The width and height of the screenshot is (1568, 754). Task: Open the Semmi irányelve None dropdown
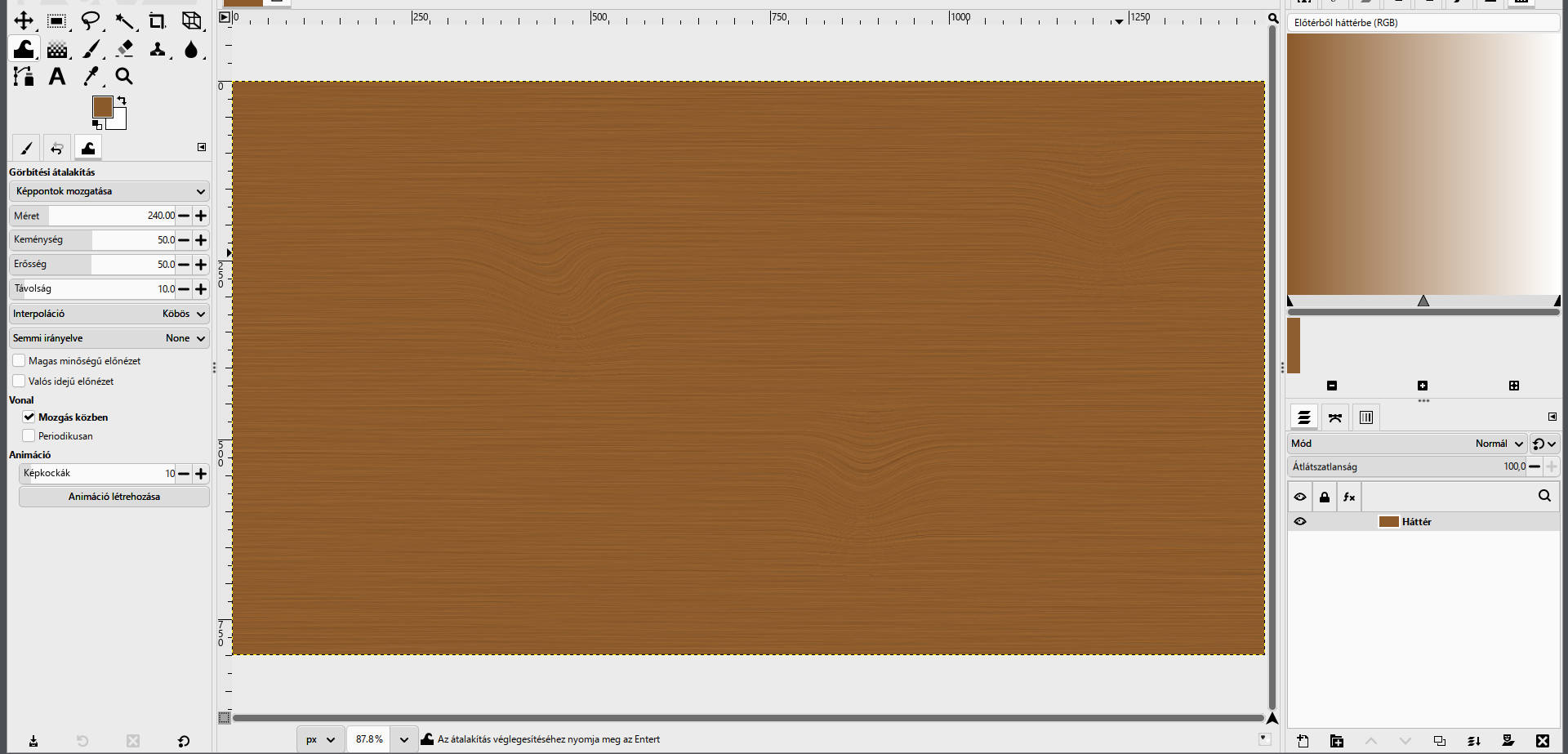point(109,338)
